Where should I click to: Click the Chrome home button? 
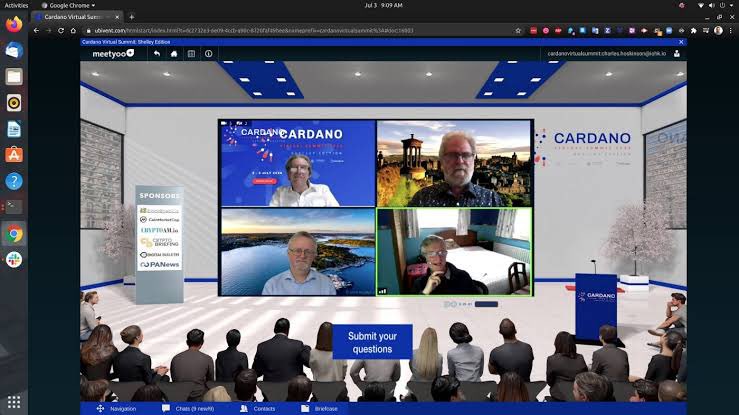(73, 31)
